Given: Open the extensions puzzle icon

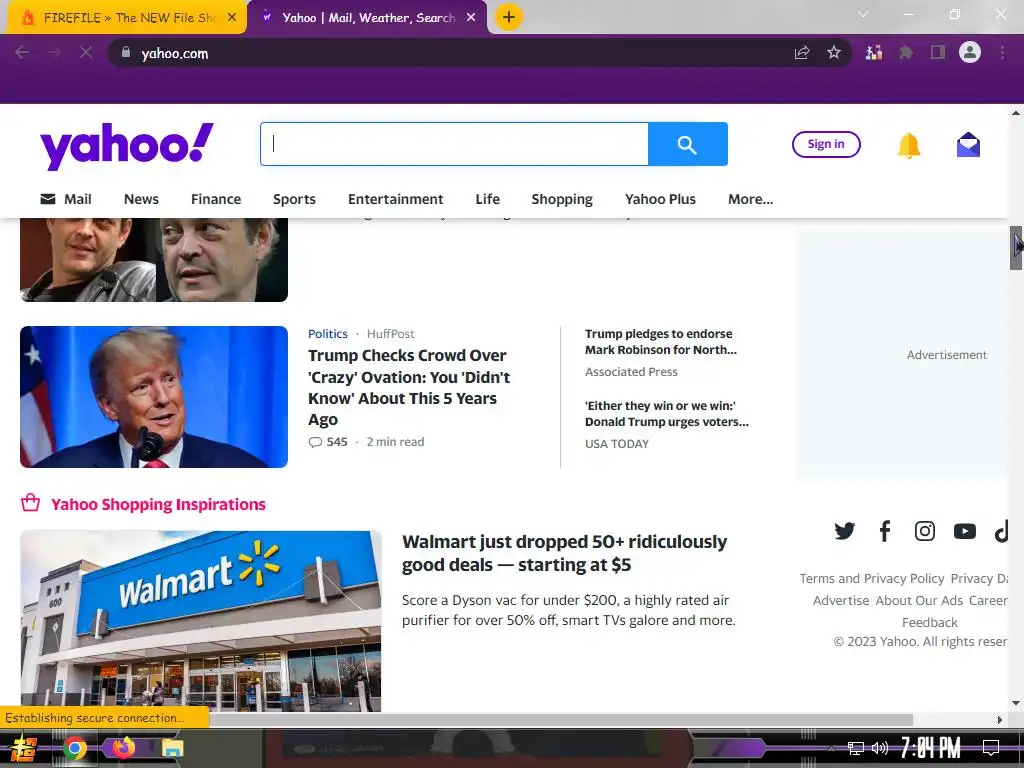Looking at the screenshot, I should (x=905, y=53).
